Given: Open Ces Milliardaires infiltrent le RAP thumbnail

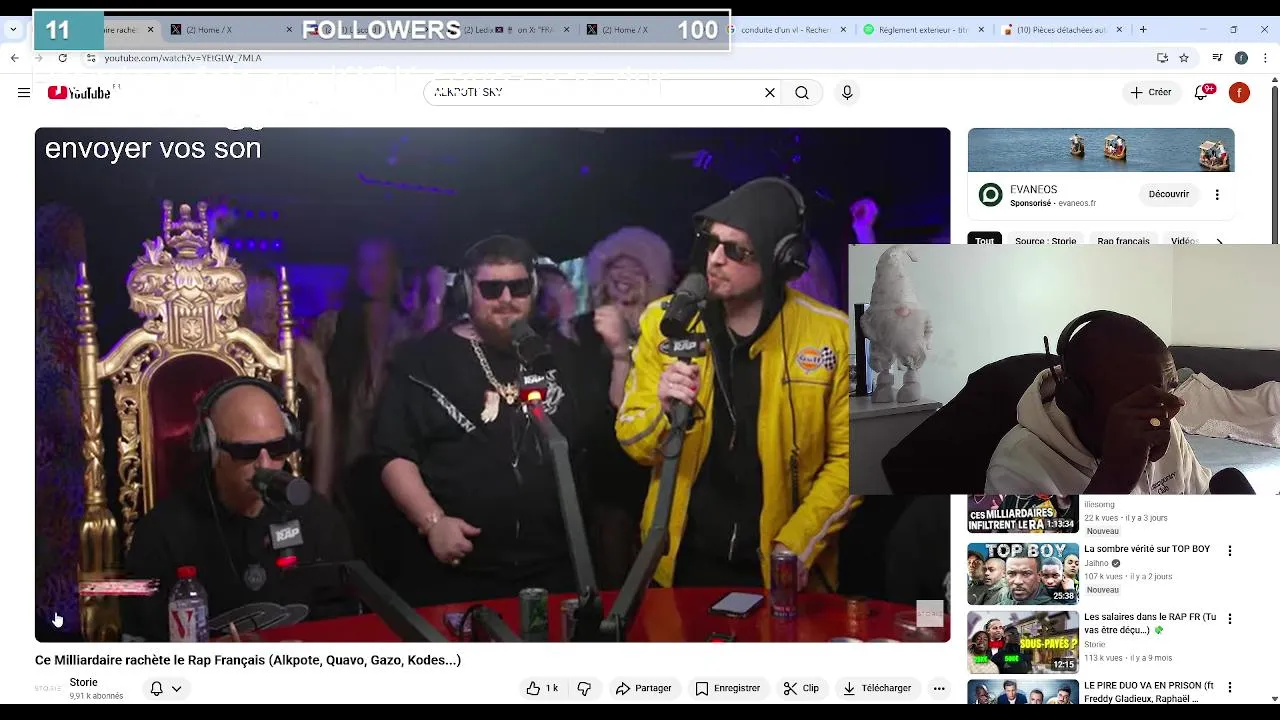Looking at the screenshot, I should coord(1023,514).
